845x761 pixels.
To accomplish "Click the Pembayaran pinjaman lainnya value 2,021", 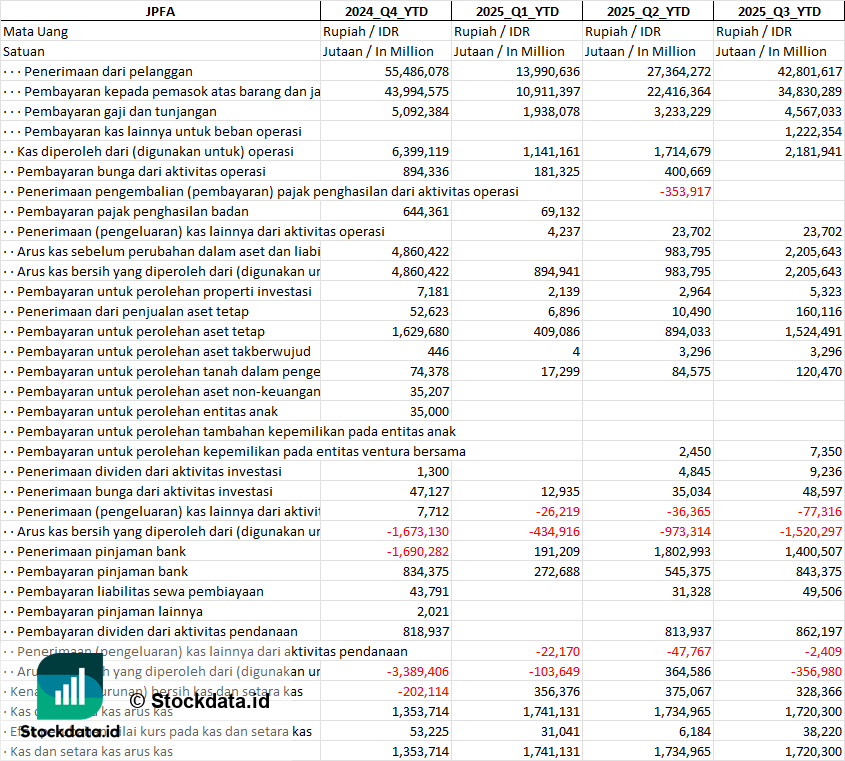I will 432,611.
